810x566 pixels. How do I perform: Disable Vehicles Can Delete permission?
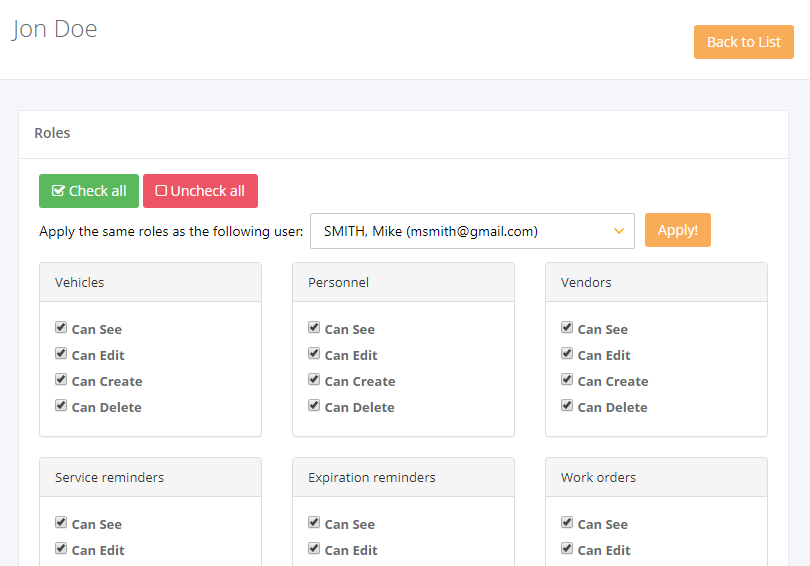61,405
